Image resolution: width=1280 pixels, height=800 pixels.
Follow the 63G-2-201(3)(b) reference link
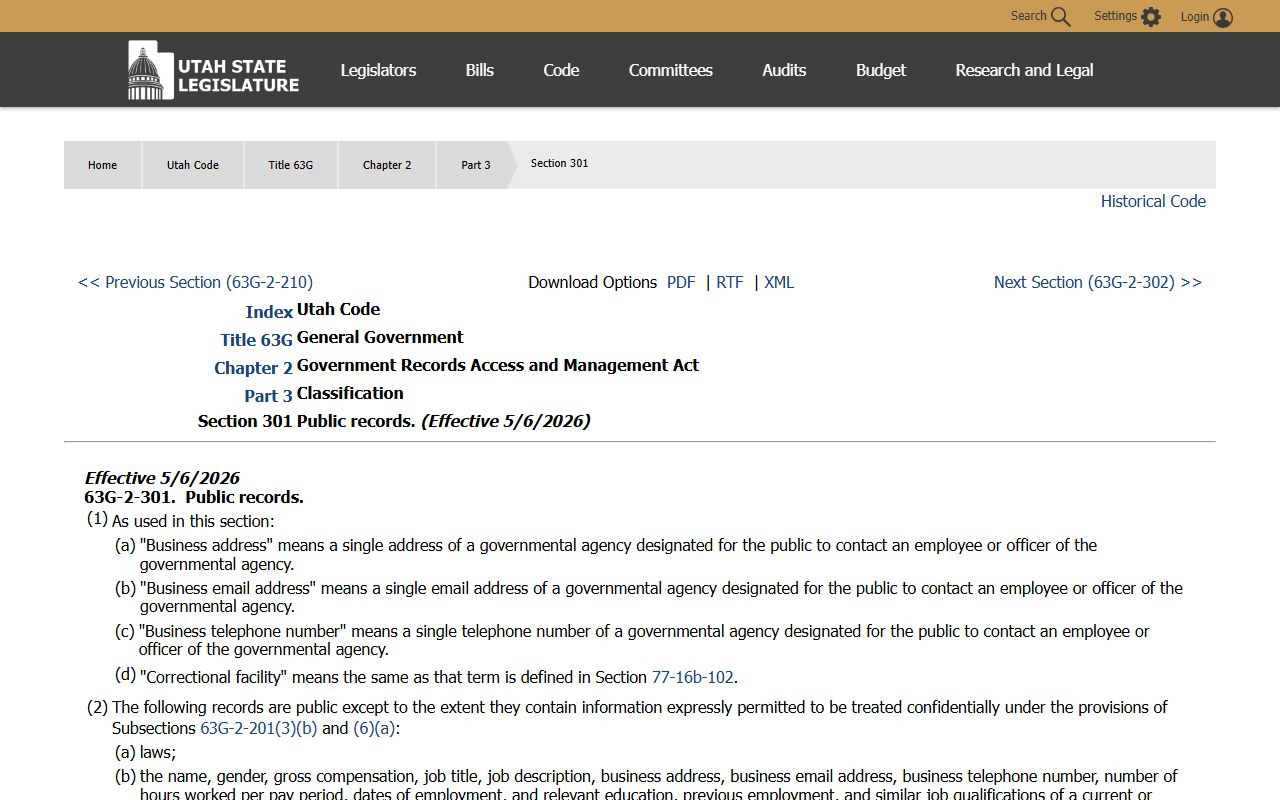pos(259,728)
